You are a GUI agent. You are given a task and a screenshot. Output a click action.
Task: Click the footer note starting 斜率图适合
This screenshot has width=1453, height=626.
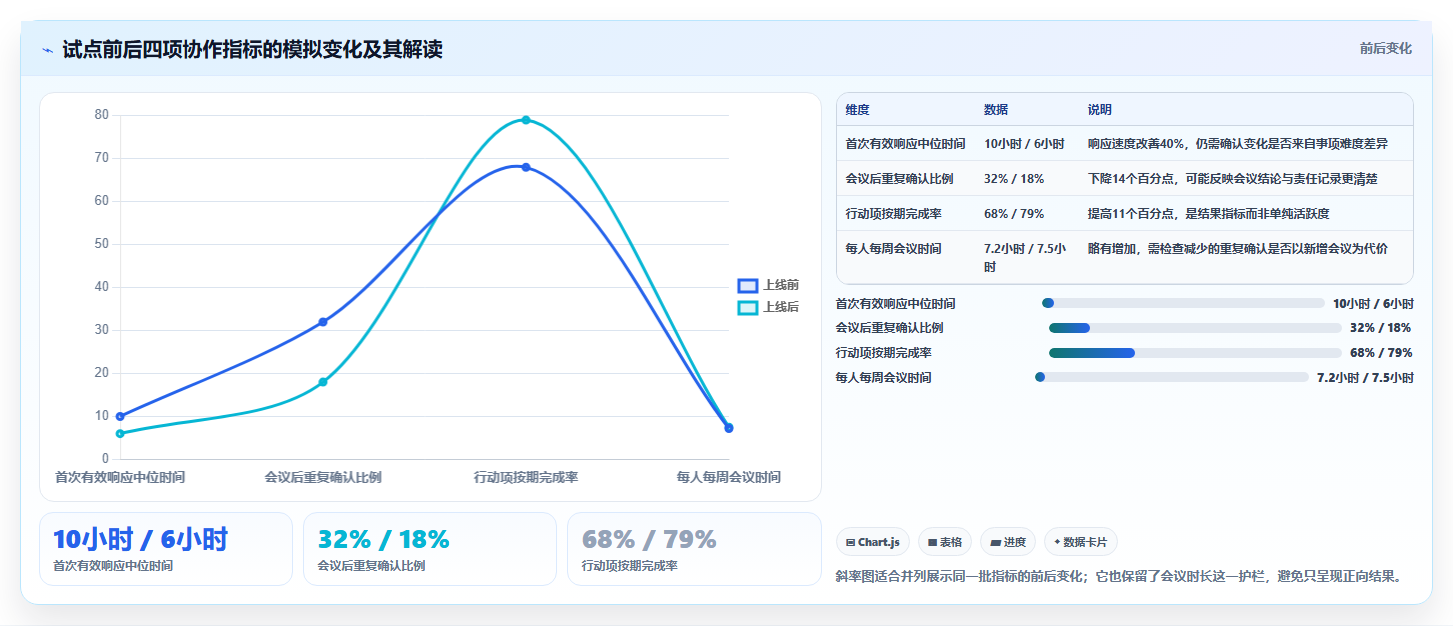(x=1119, y=576)
